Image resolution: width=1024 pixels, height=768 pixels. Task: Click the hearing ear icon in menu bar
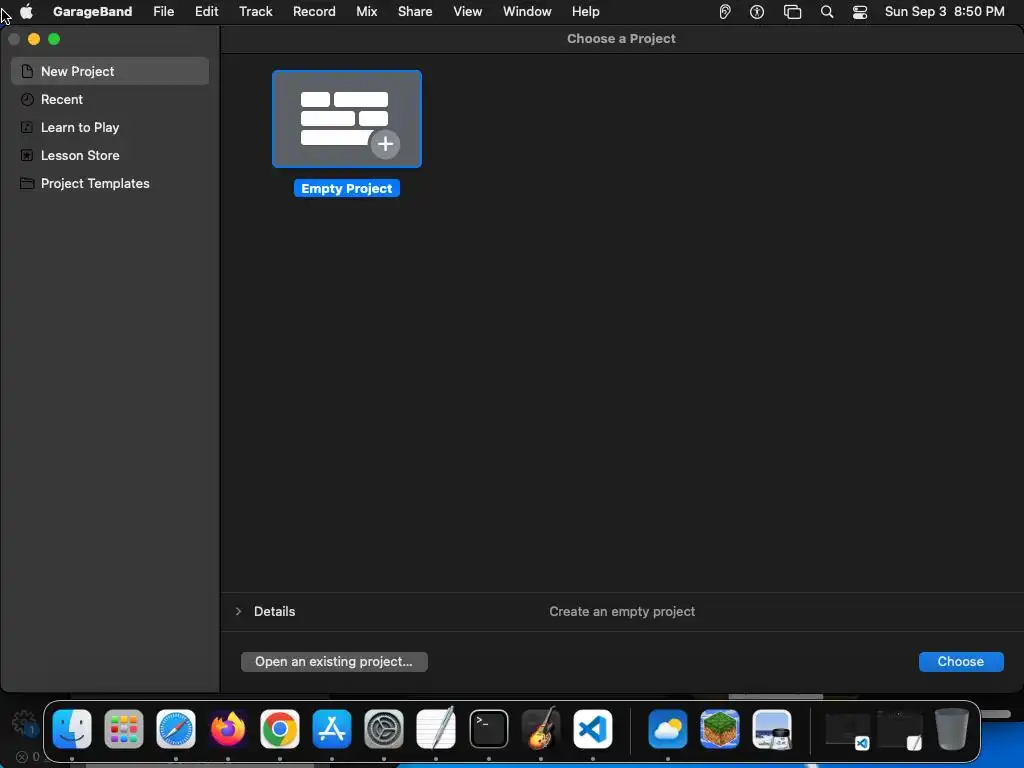pyautogui.click(x=725, y=12)
